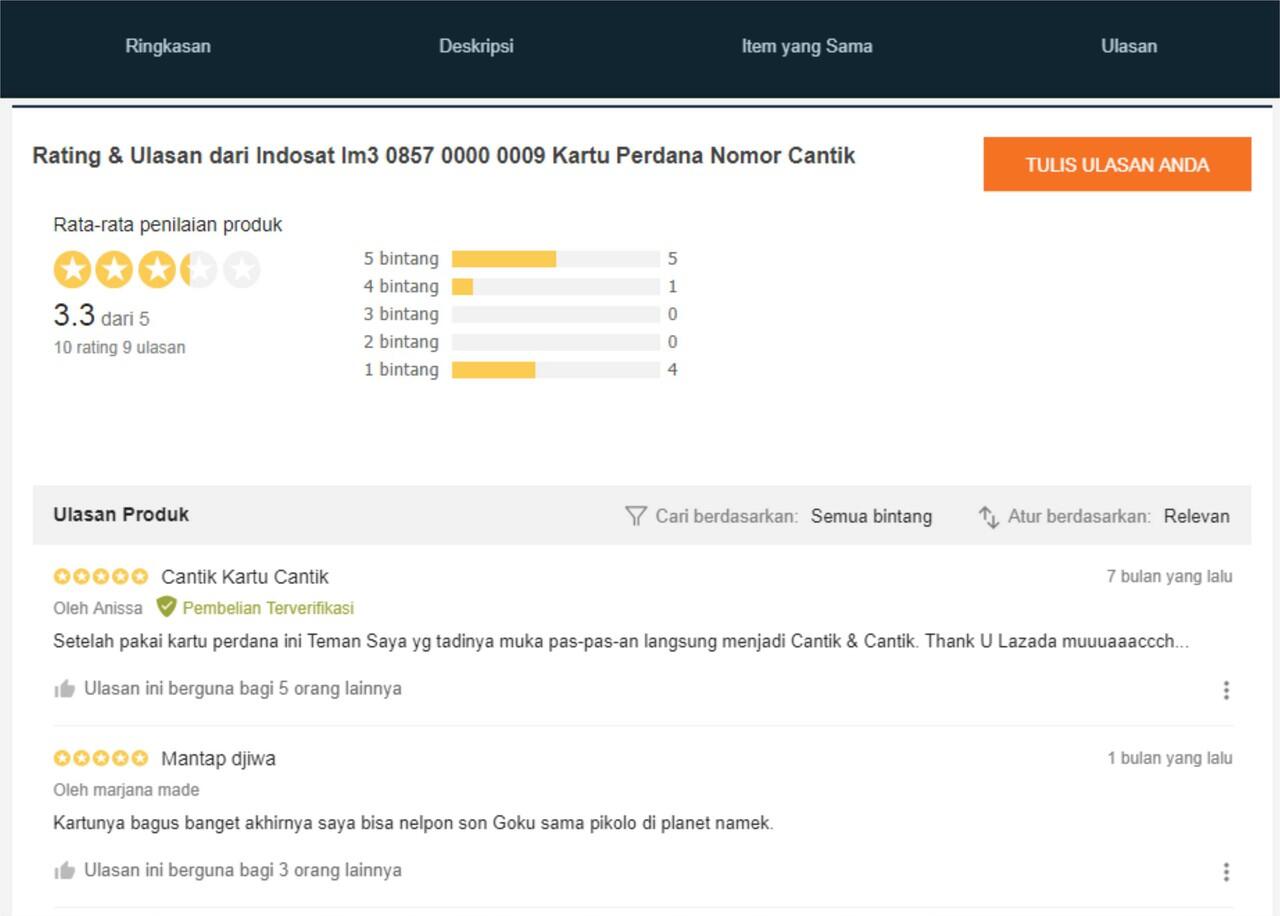Click the review text mentioning son Goku
Image resolution: width=1280 pixels, height=916 pixels.
coord(413,824)
